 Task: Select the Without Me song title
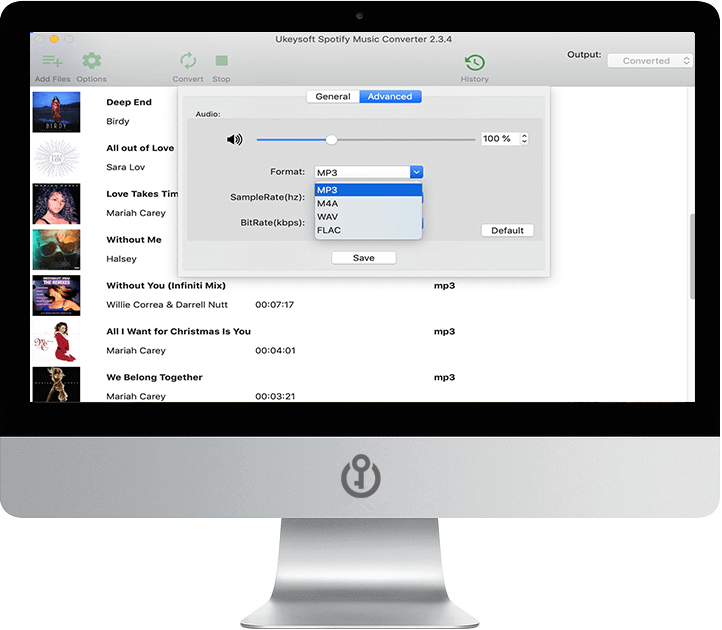[x=134, y=240]
